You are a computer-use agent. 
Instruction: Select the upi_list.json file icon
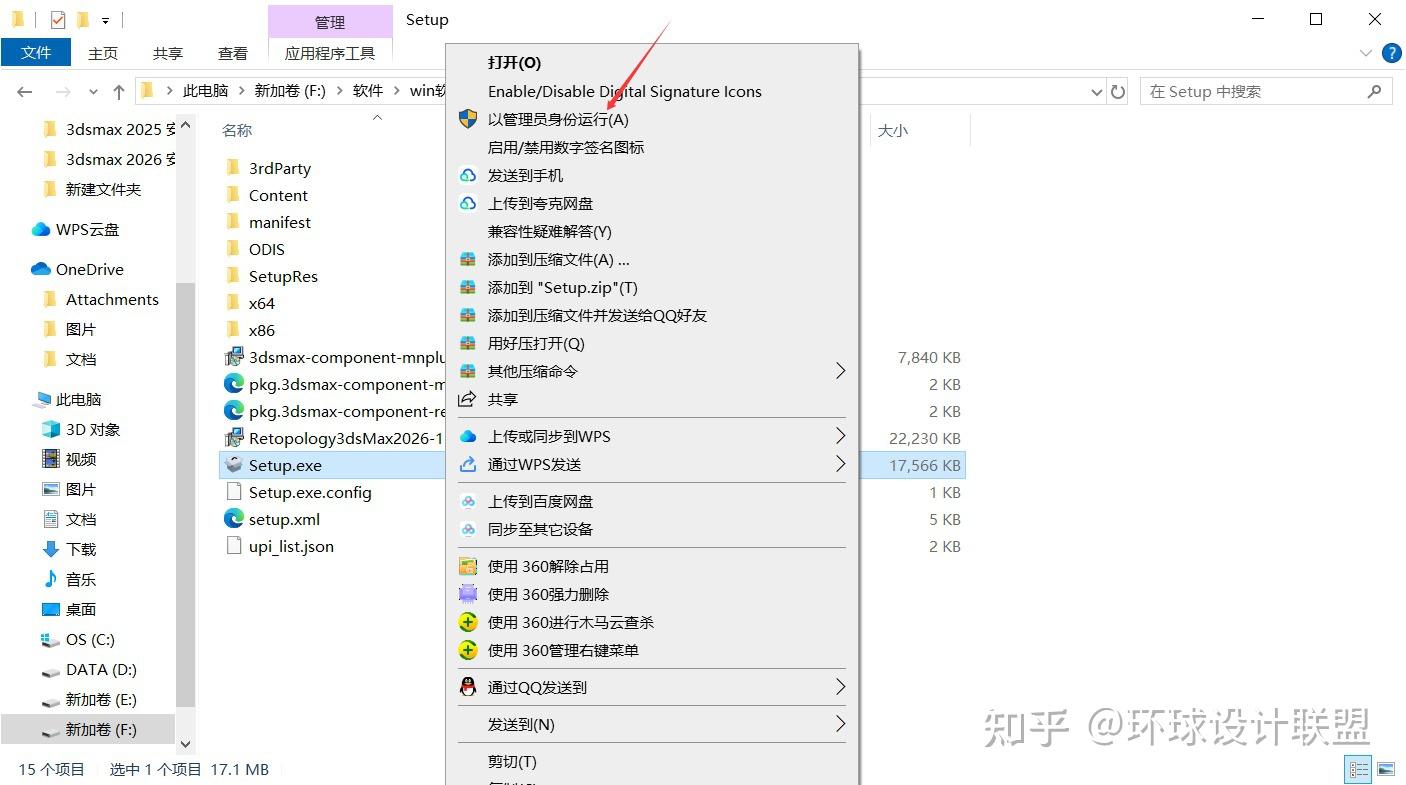tap(234, 546)
